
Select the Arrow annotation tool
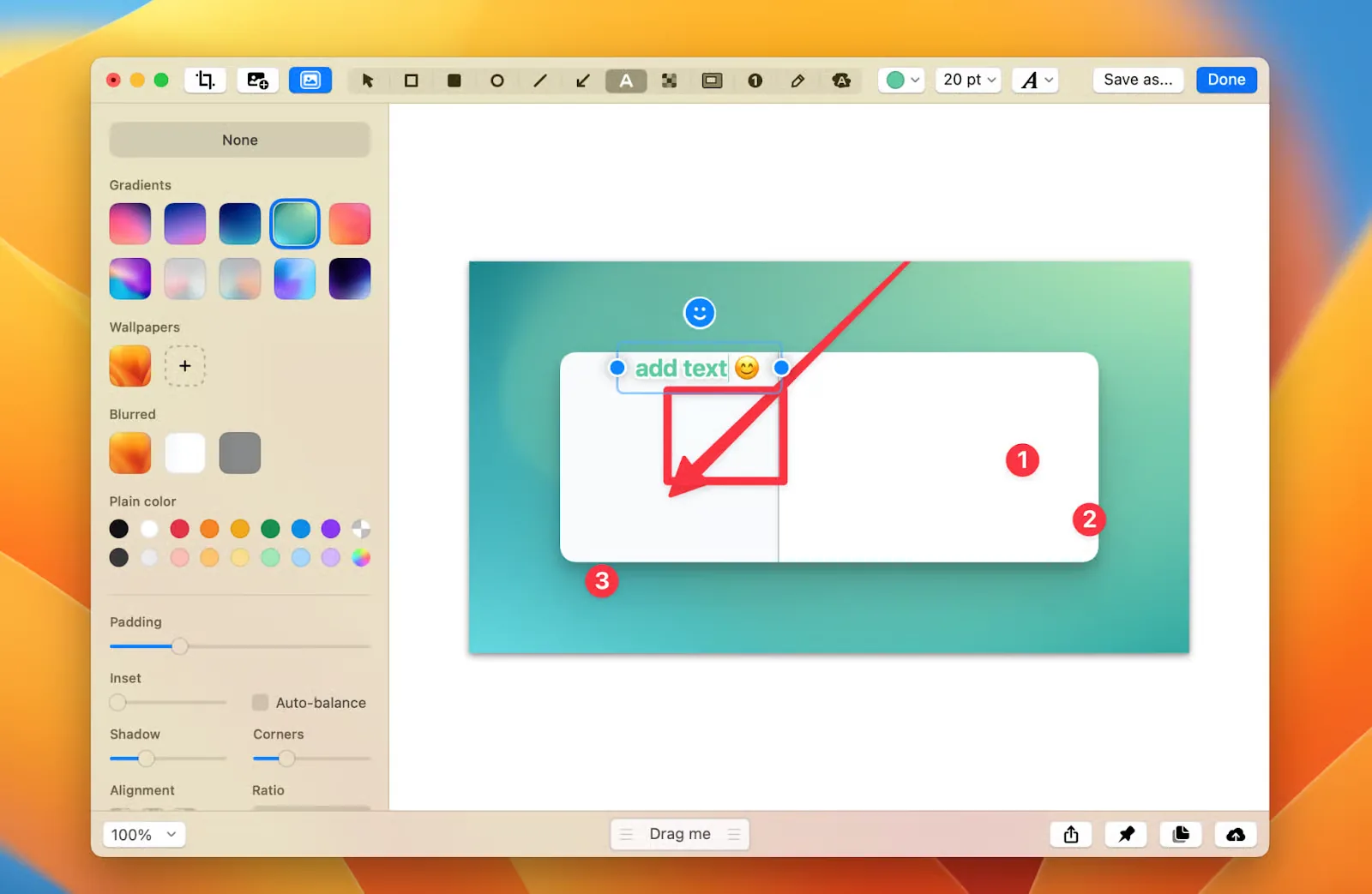[x=582, y=80]
